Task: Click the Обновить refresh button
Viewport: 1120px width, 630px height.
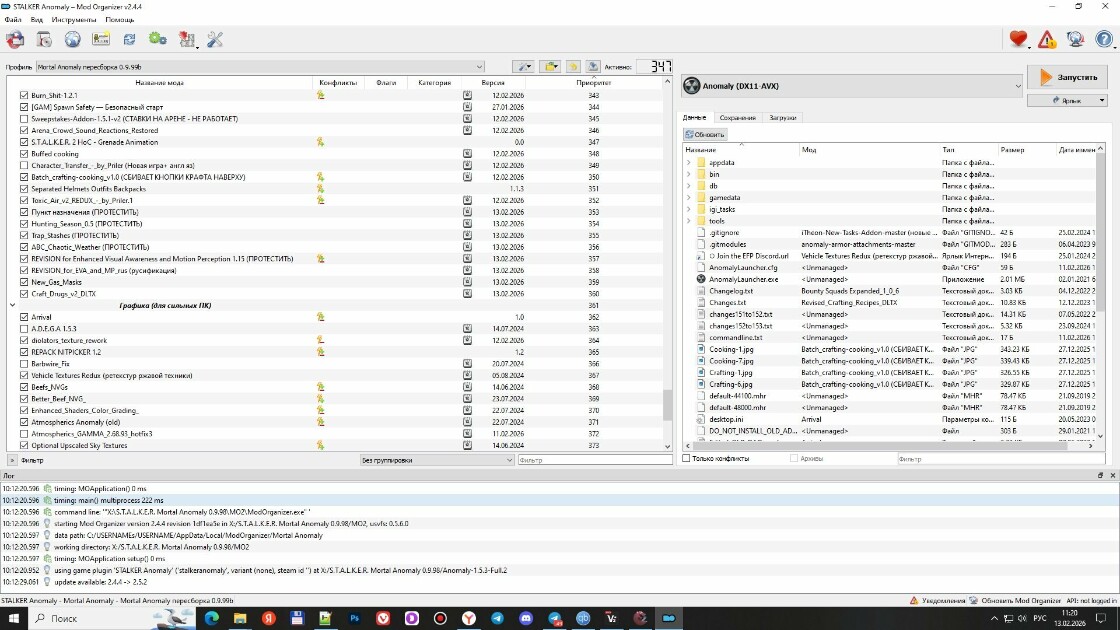Action: 705,134
